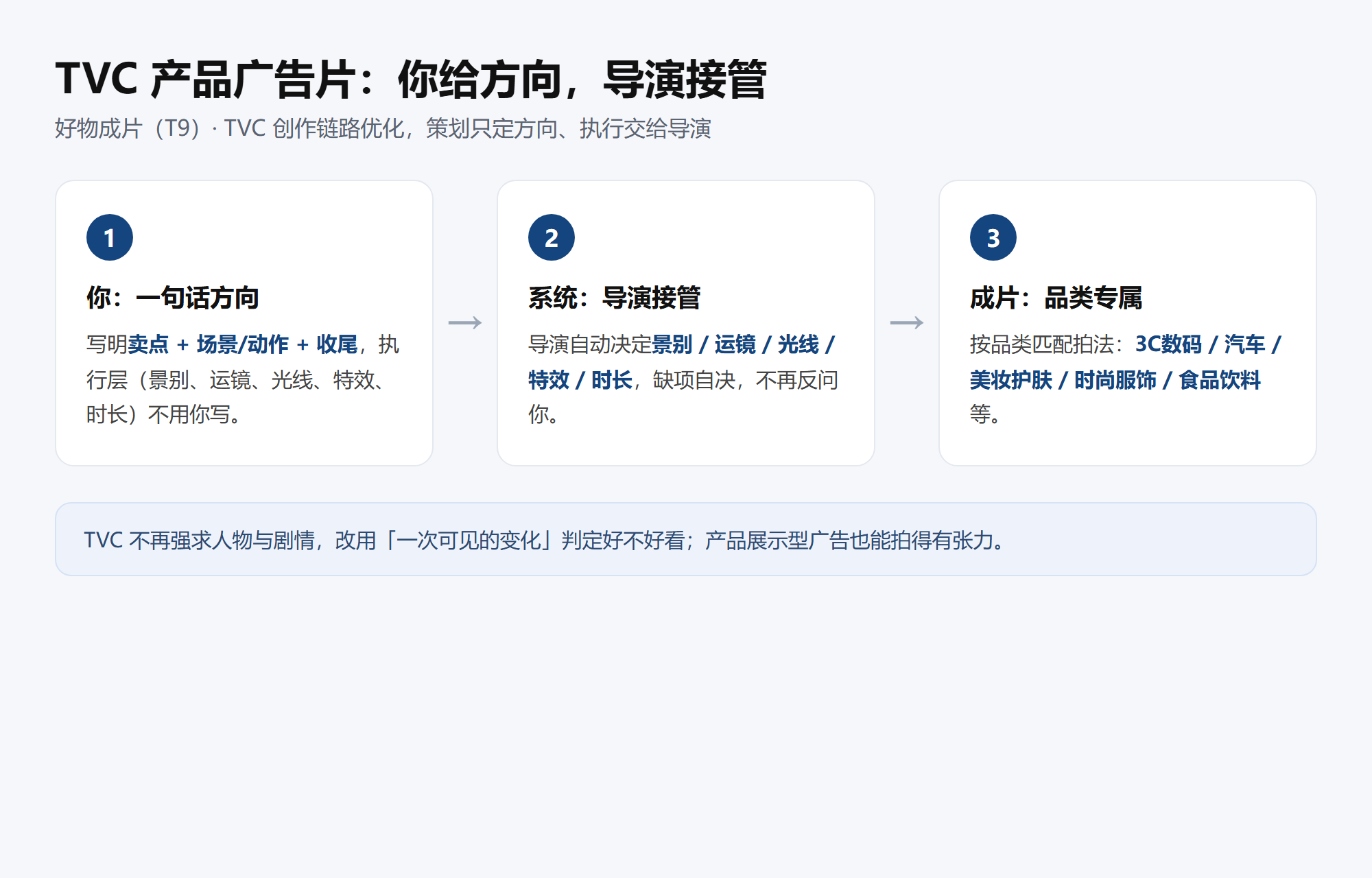
Task: Click the highlighted text 收尾
Action: [x=337, y=344]
